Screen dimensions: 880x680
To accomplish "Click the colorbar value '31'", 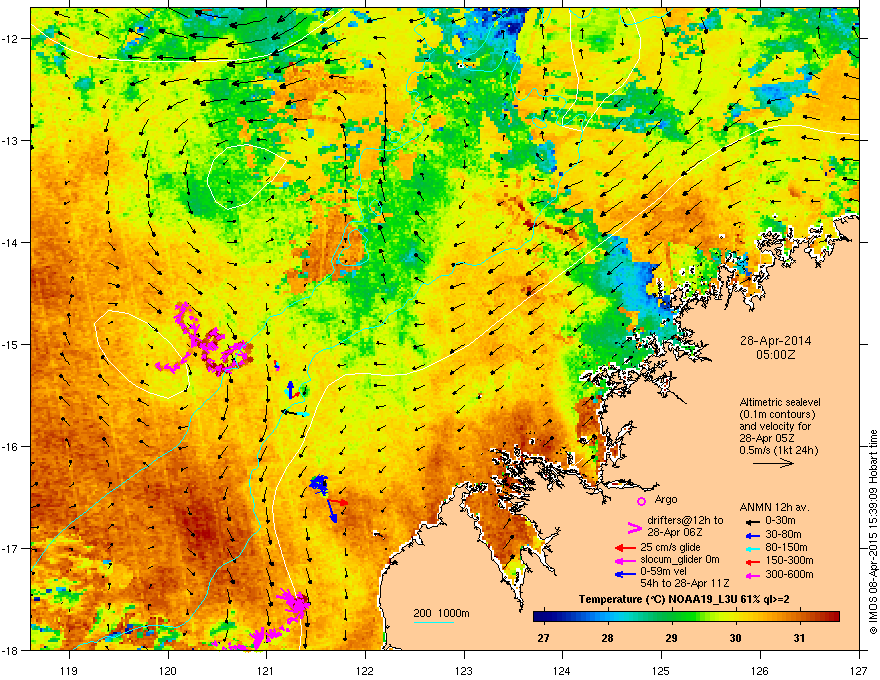I will (x=799, y=638).
